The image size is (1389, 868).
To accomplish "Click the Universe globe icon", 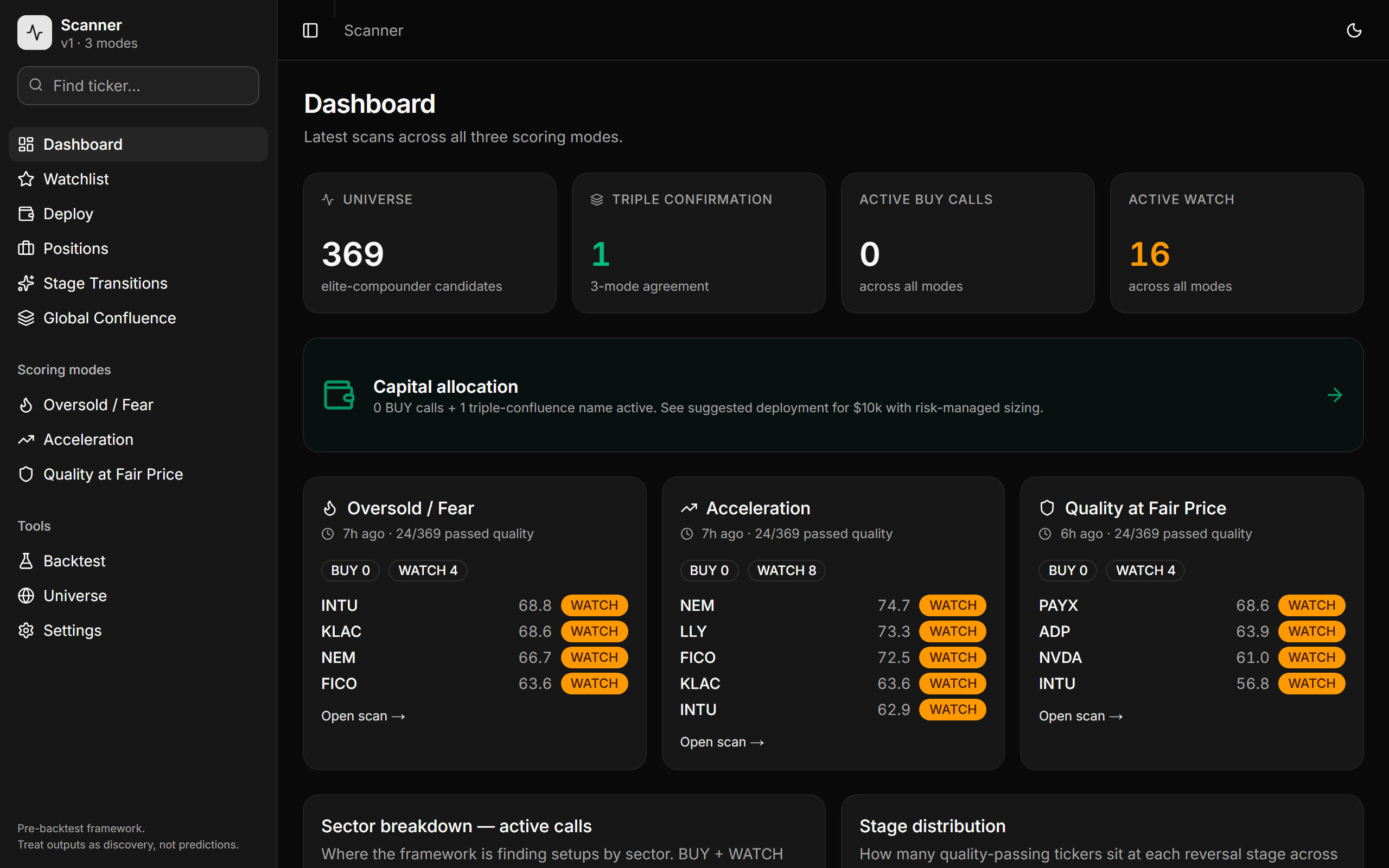I will point(26,595).
